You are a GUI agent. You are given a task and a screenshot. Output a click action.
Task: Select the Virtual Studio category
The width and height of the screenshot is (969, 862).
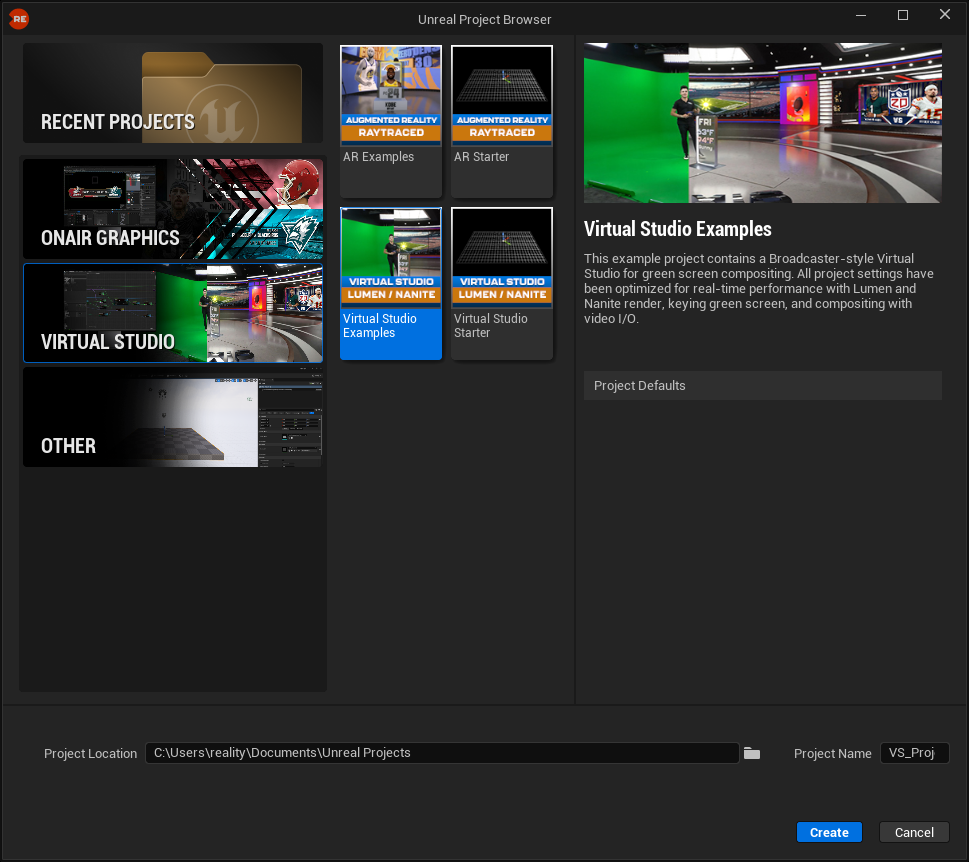point(173,313)
